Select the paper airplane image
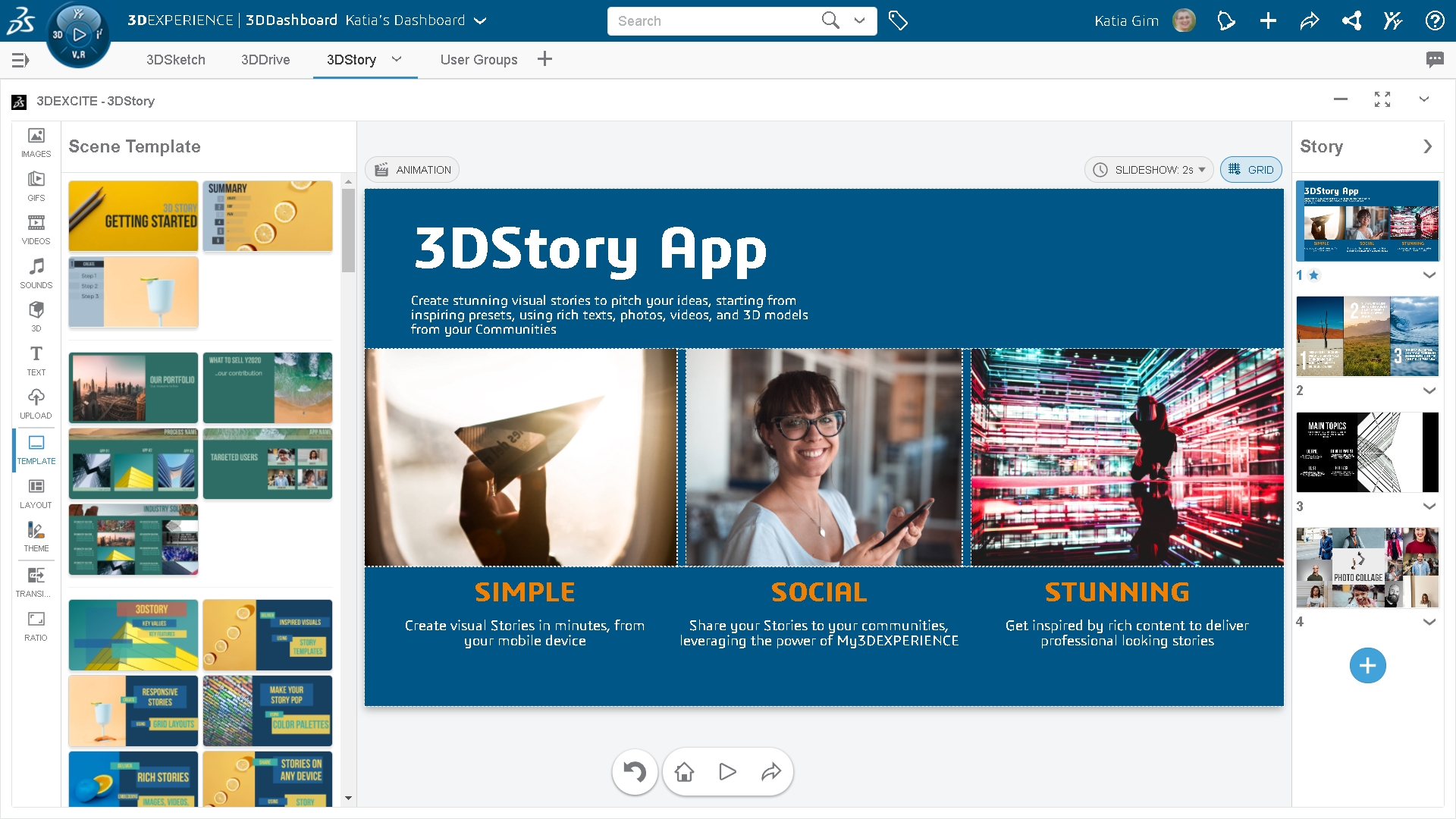 [521, 457]
